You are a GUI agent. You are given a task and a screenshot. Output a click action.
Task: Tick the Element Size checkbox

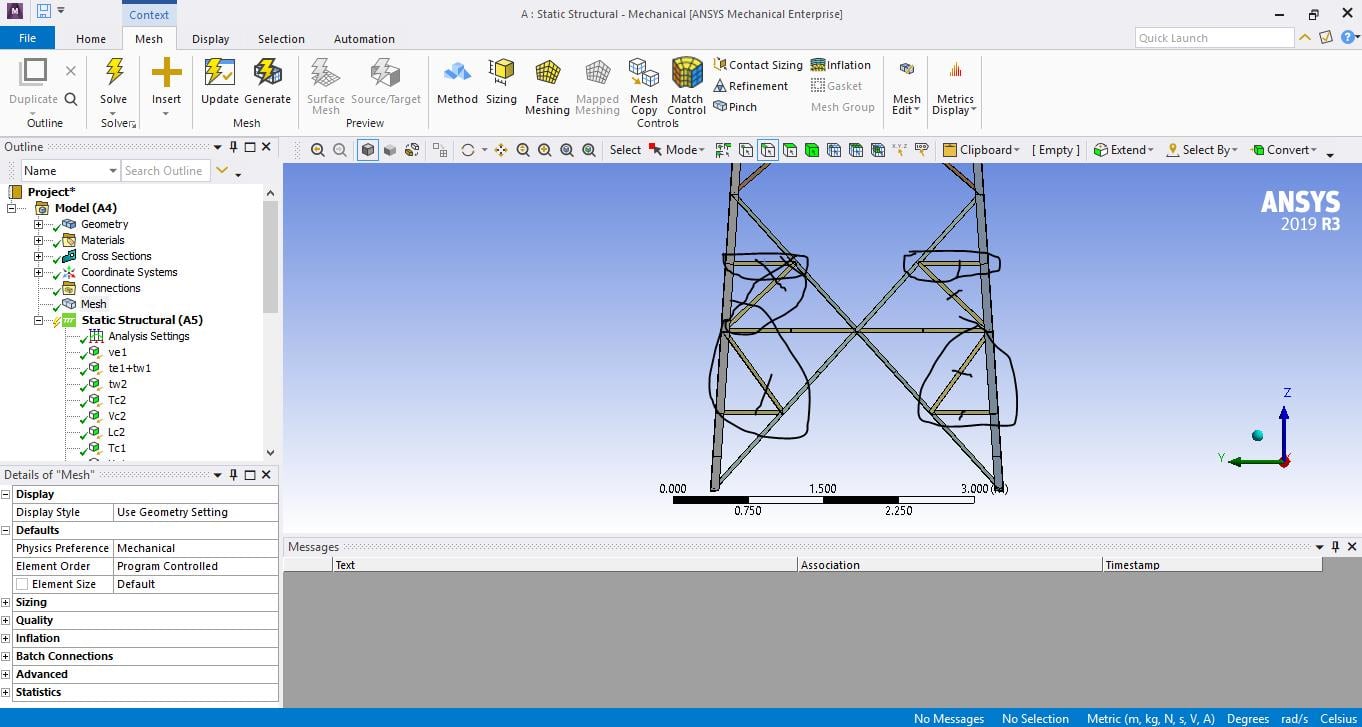22,584
